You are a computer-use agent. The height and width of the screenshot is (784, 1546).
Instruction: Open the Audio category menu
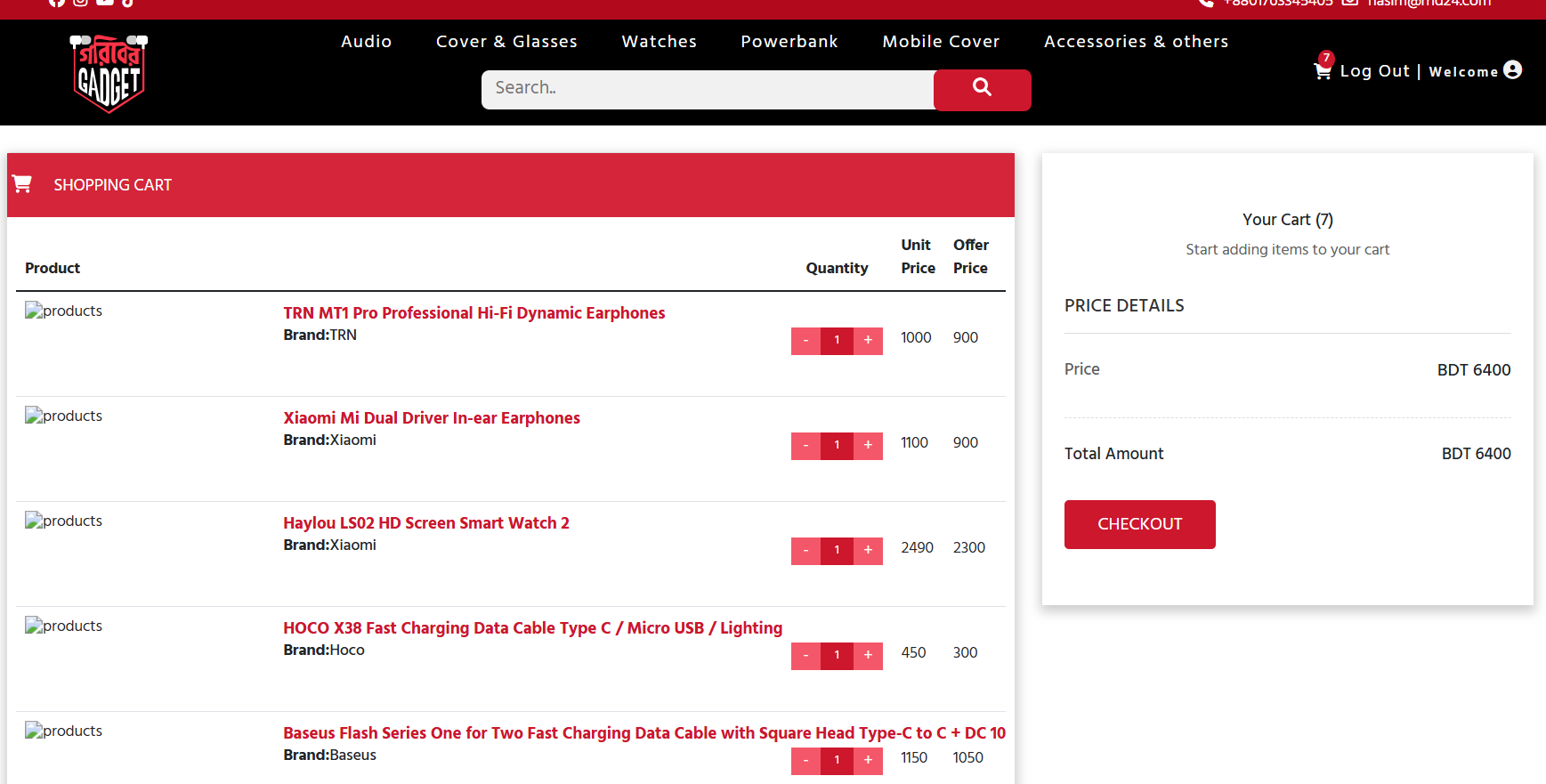point(366,42)
